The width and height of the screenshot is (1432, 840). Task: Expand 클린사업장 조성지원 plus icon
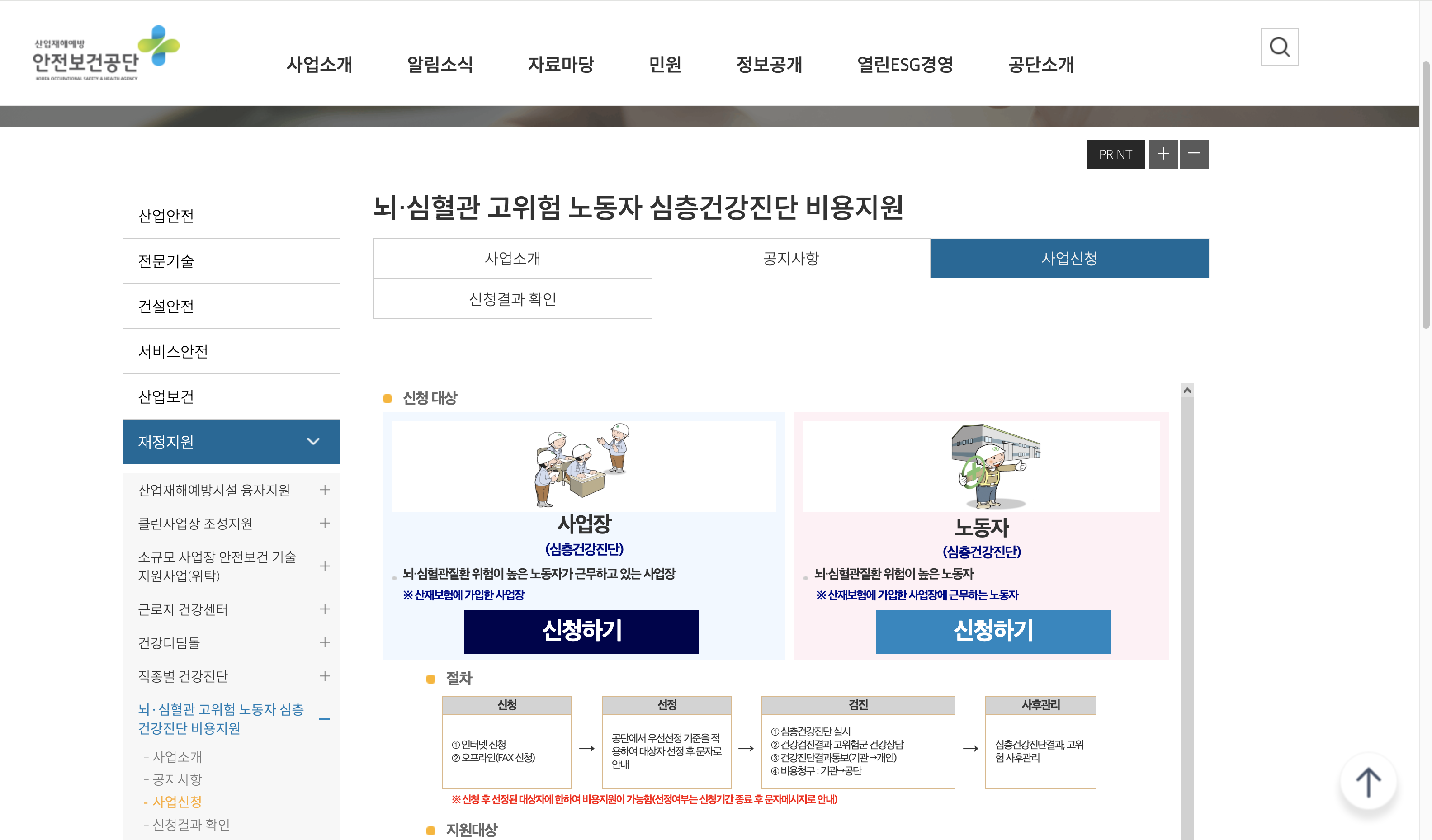pos(325,524)
